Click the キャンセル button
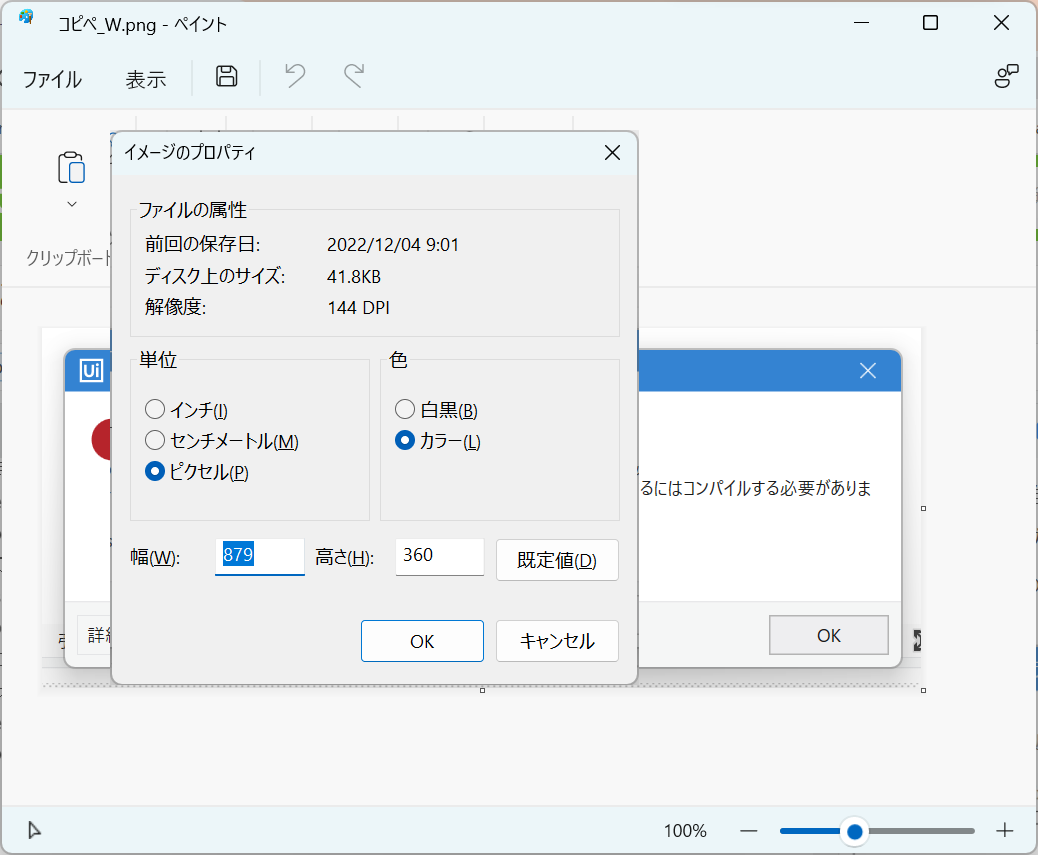This screenshot has height=855, width=1038. click(x=557, y=641)
